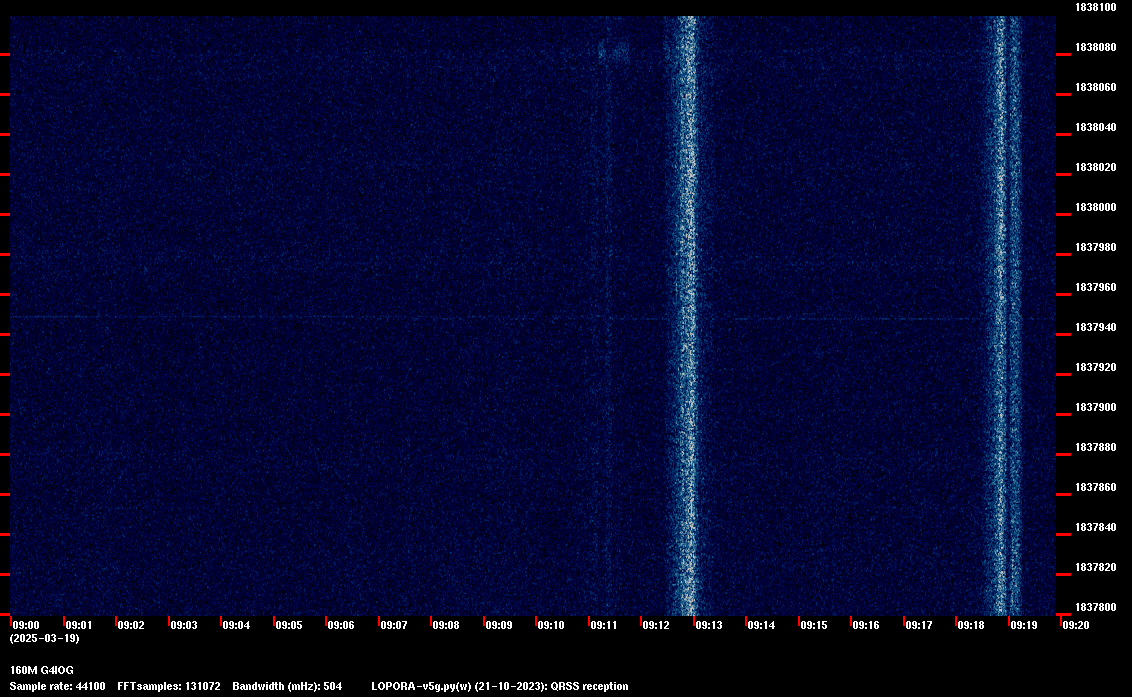
Task: Click the 09:11 time axis label
Action: pyautogui.click(x=604, y=625)
